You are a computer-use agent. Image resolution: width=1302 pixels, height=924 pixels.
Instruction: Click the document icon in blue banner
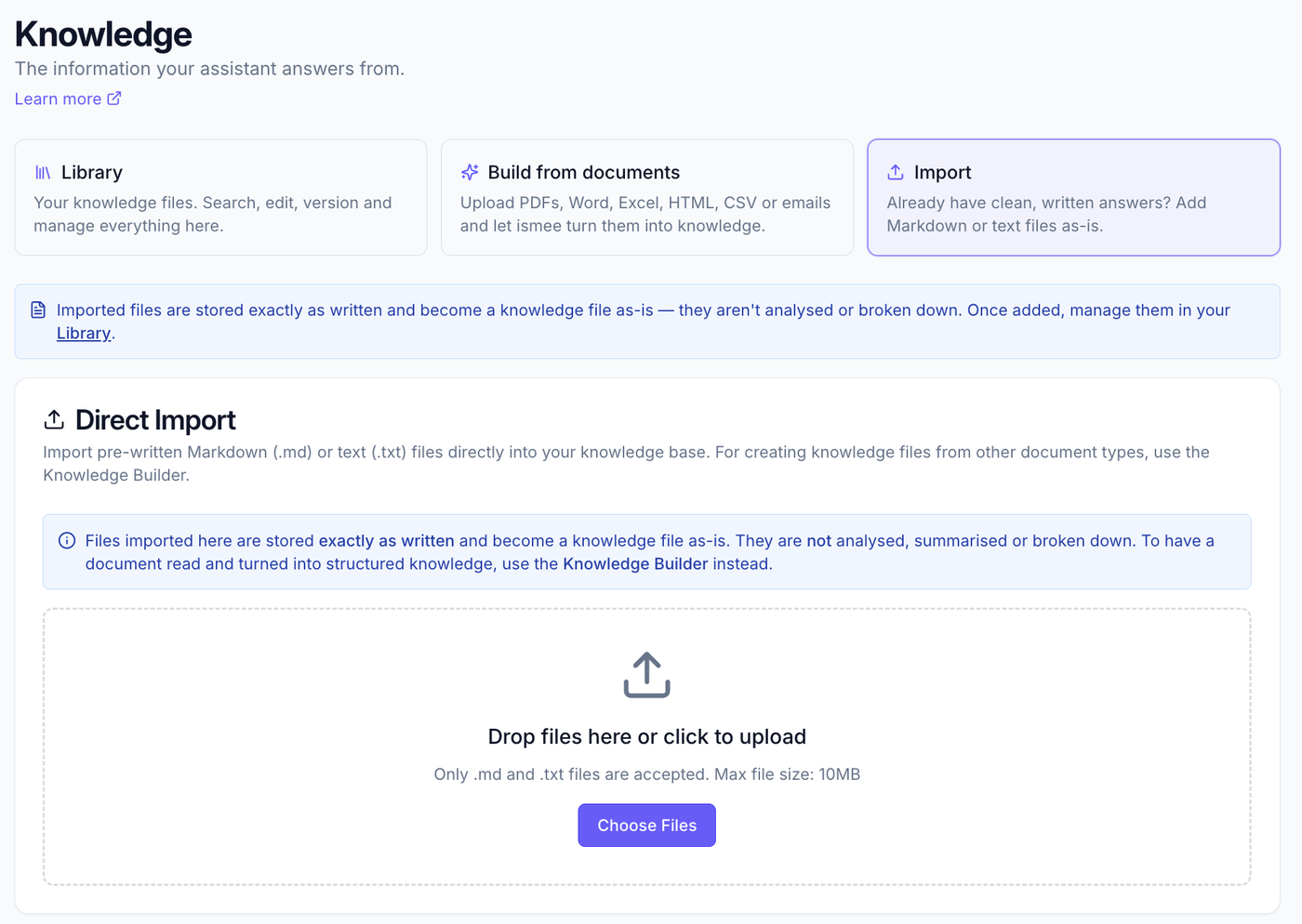pyautogui.click(x=38, y=310)
